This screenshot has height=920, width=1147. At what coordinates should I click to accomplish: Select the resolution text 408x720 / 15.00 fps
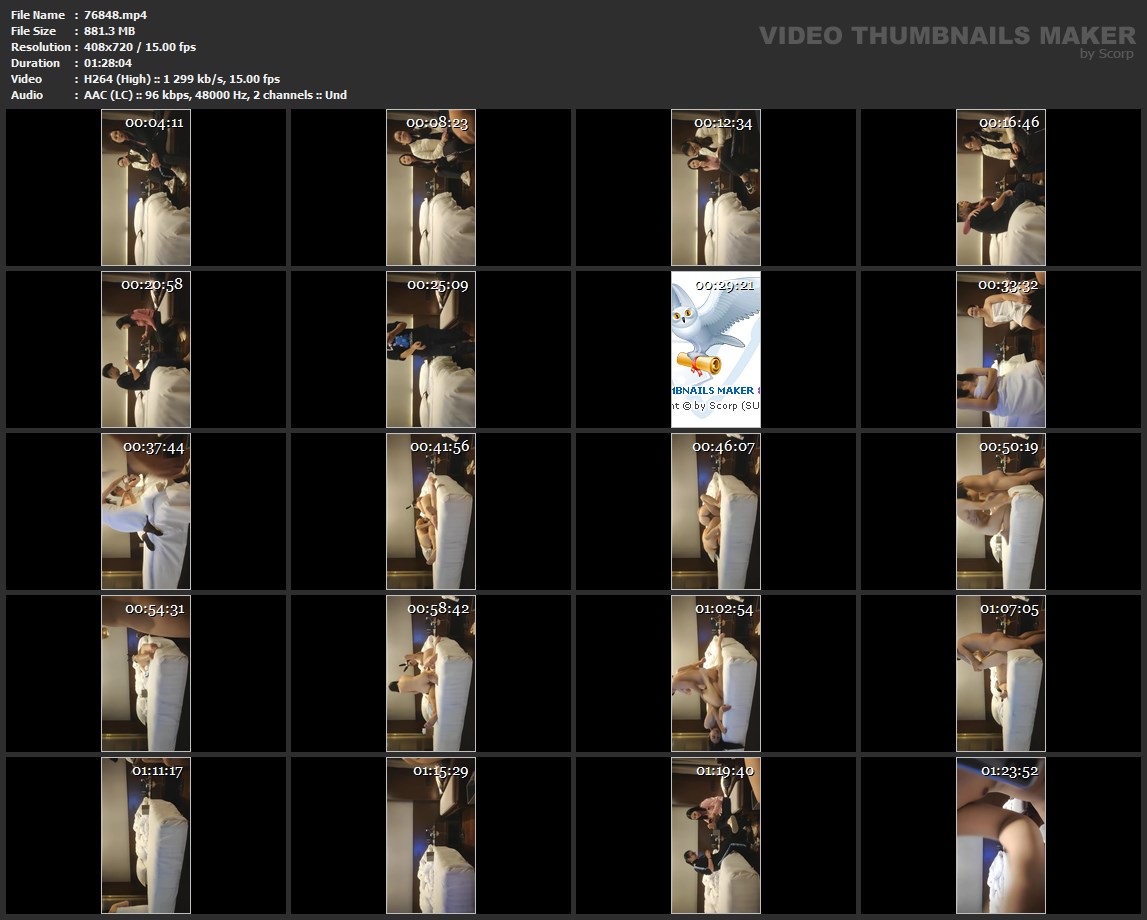click(x=140, y=47)
